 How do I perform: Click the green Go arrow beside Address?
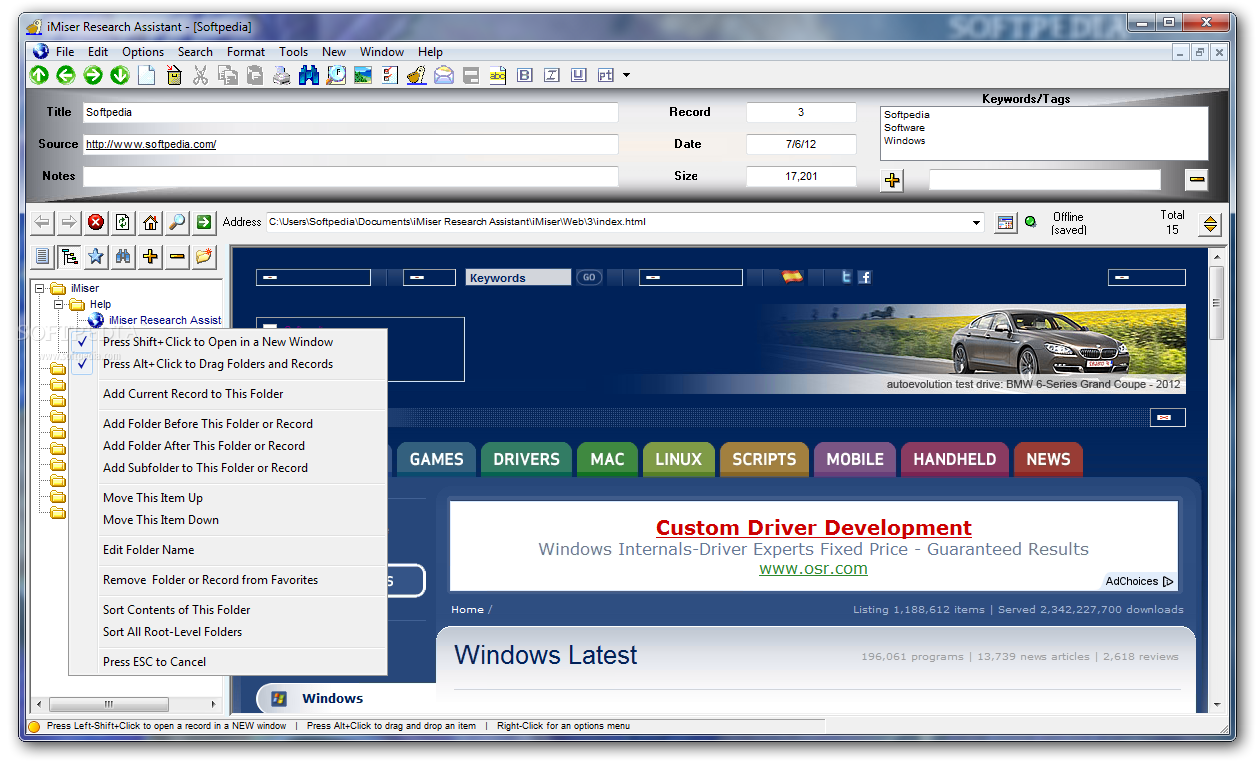204,222
